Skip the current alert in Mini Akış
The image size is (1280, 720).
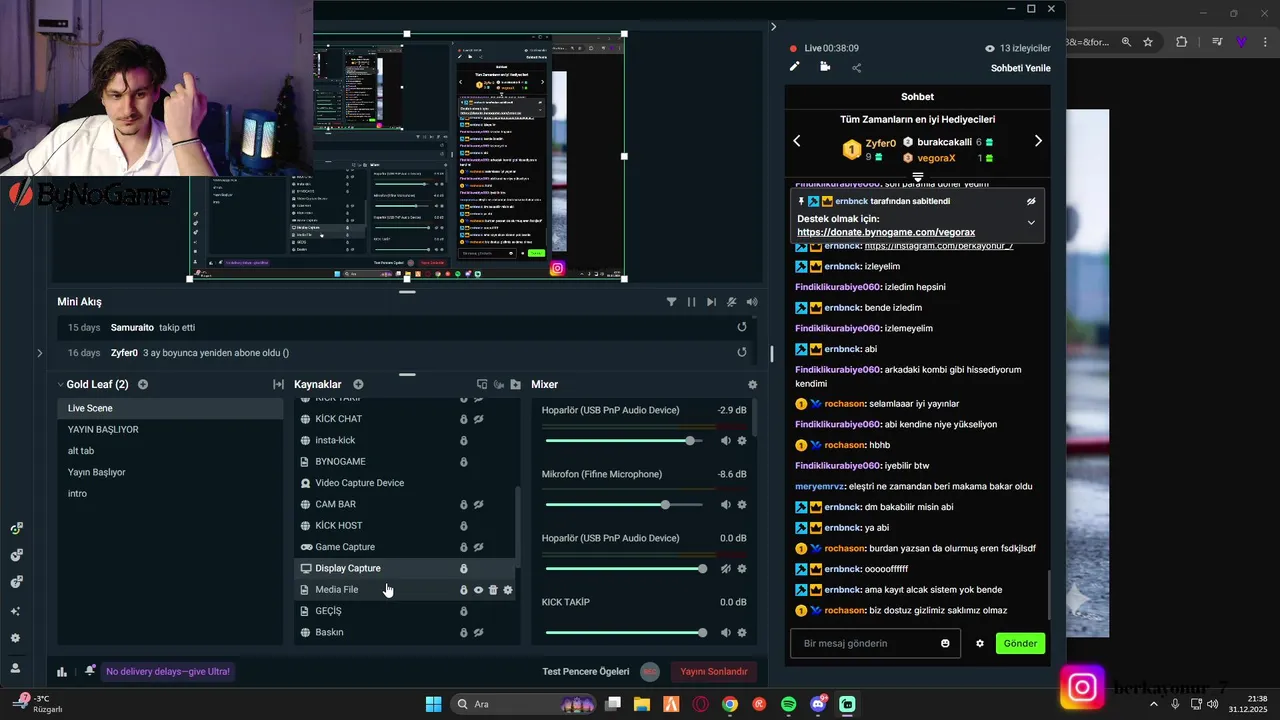(711, 302)
